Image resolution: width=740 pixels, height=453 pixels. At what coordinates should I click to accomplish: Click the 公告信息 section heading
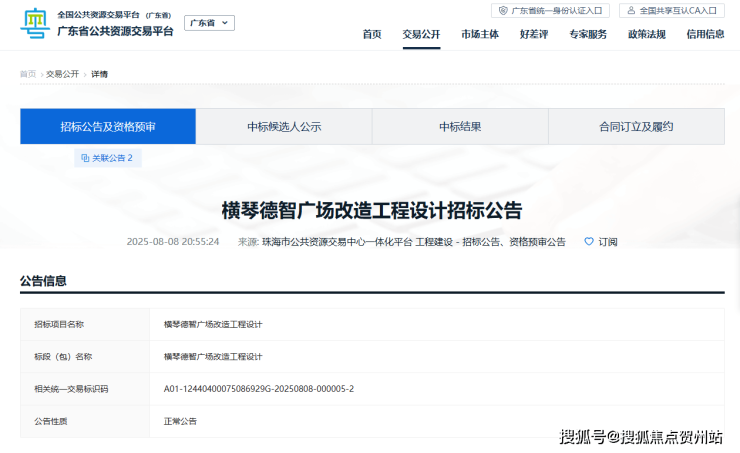point(43,281)
